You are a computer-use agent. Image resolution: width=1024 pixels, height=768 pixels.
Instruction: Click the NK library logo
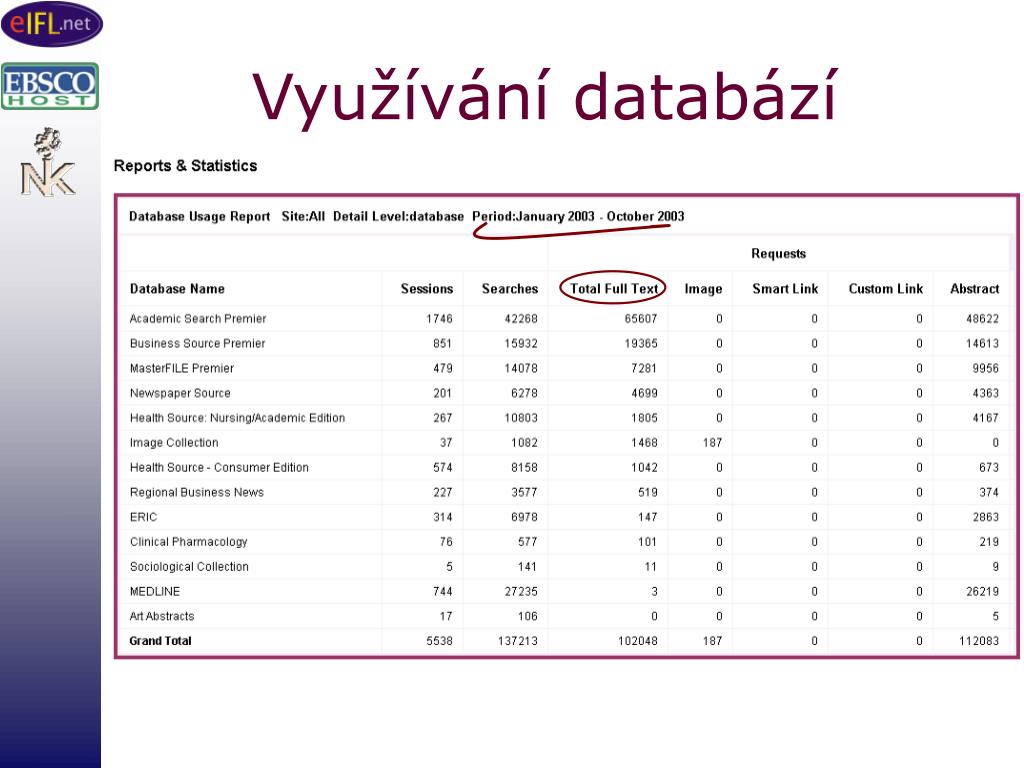click(48, 163)
